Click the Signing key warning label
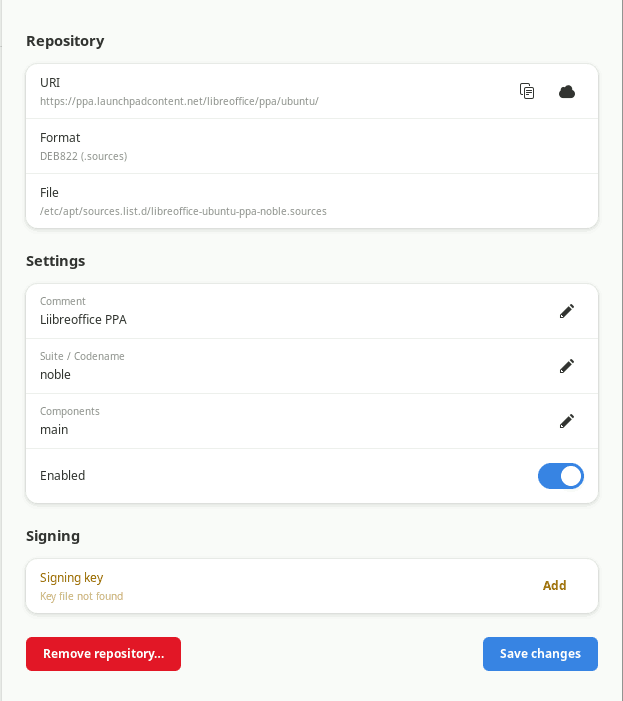 [x=72, y=578]
